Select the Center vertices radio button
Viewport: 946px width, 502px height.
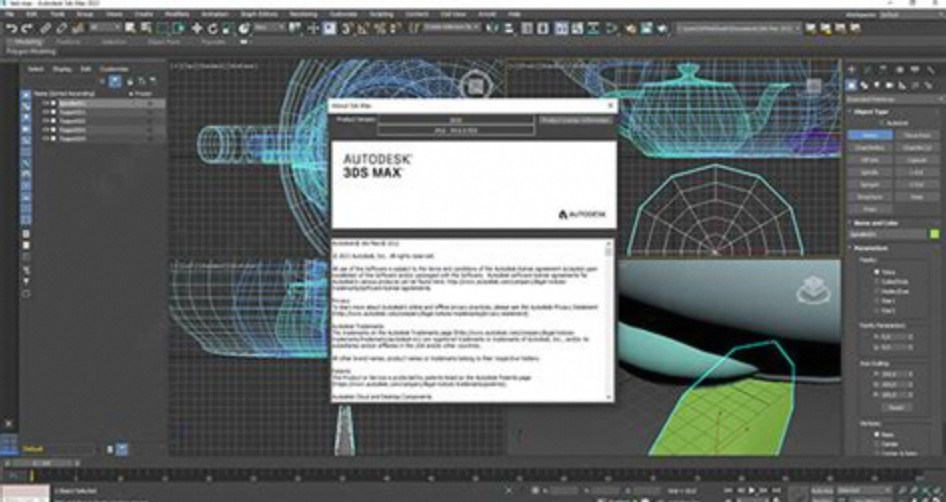877,444
